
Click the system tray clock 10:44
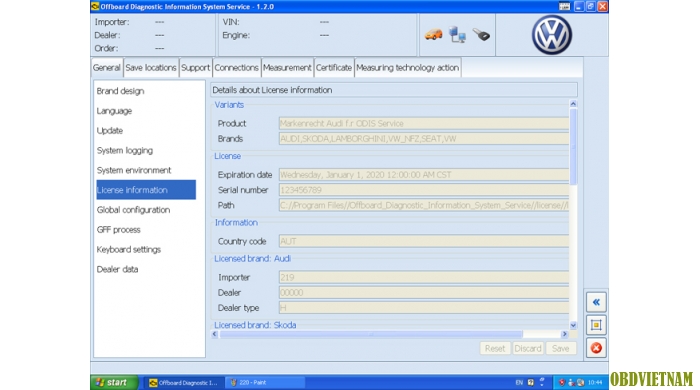coord(595,382)
